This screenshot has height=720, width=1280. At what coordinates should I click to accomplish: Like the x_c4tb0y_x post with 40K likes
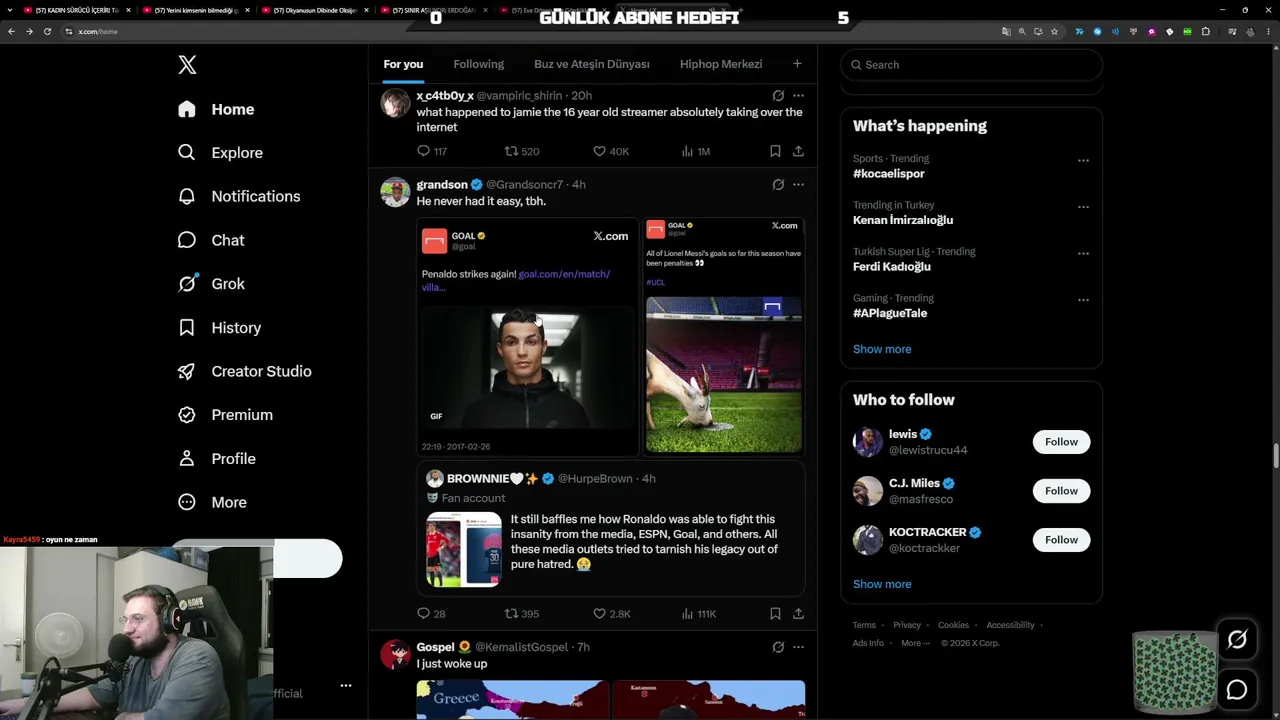coord(599,151)
